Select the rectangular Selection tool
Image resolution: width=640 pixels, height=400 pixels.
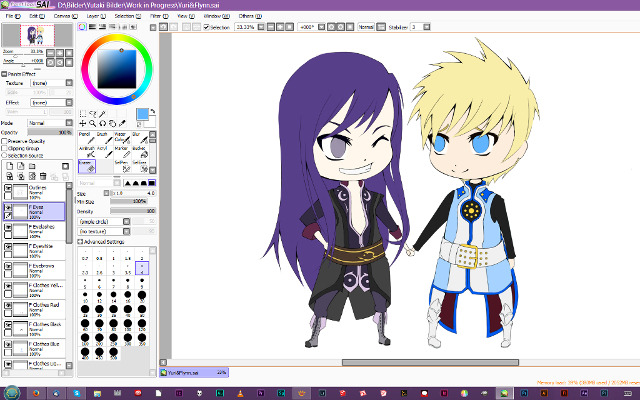pyautogui.click(x=82, y=113)
